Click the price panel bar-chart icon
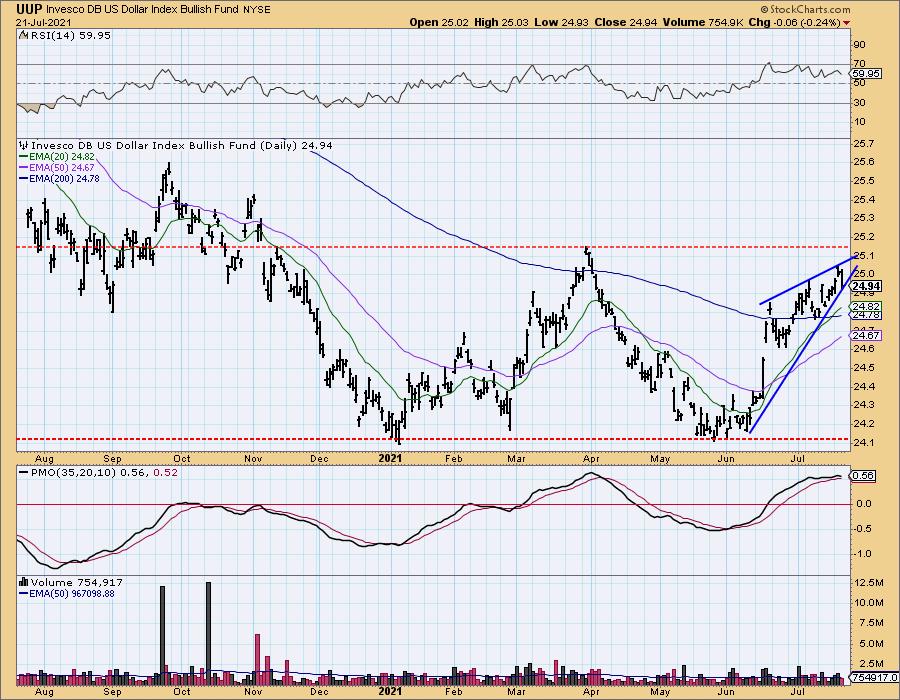The image size is (900, 700). pos(24,145)
